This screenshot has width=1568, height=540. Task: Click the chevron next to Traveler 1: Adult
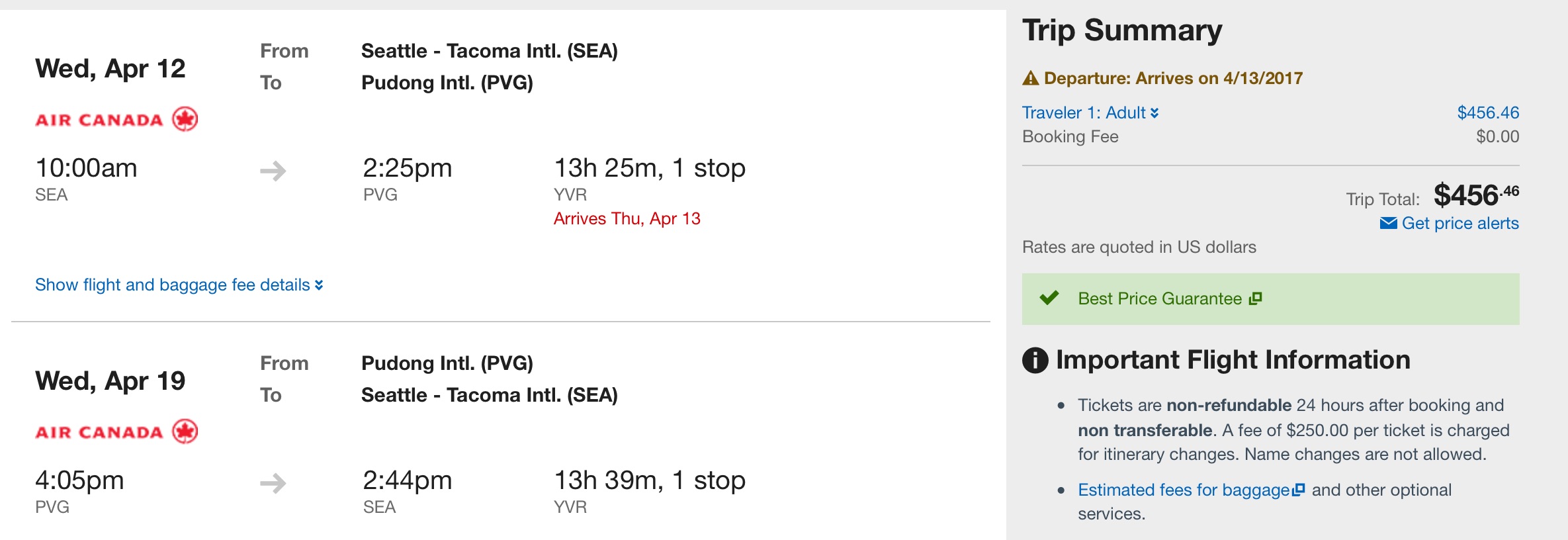[x=1154, y=113]
